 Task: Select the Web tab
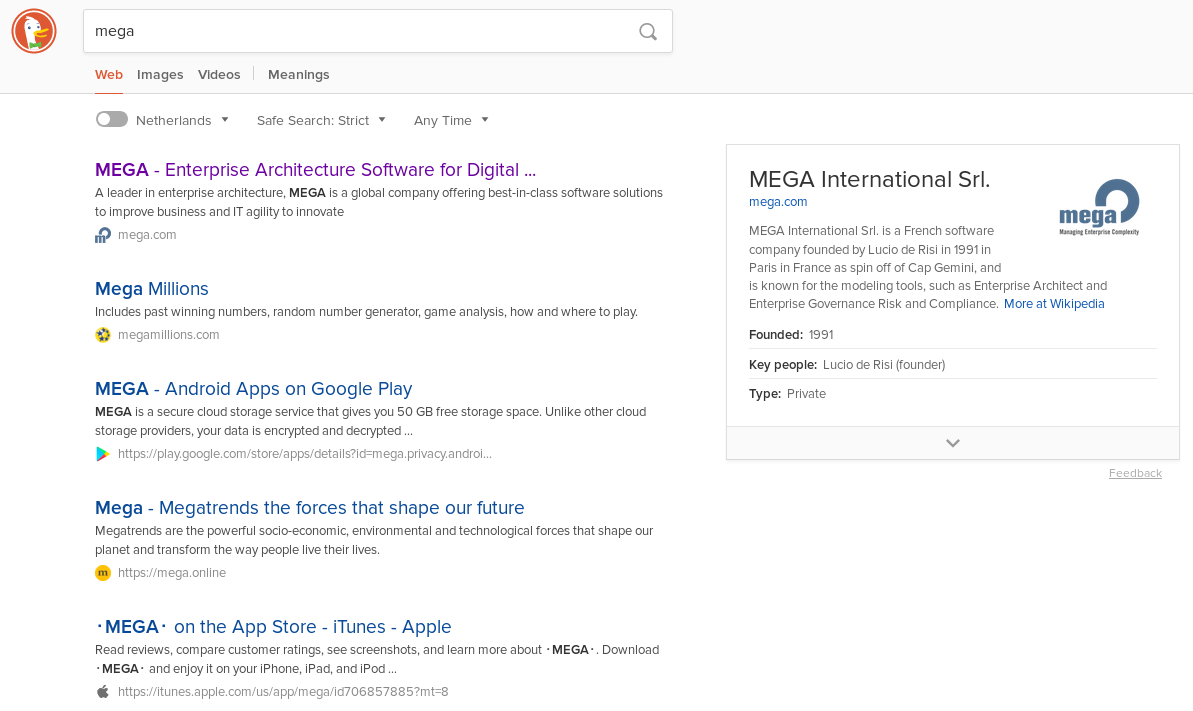click(109, 75)
